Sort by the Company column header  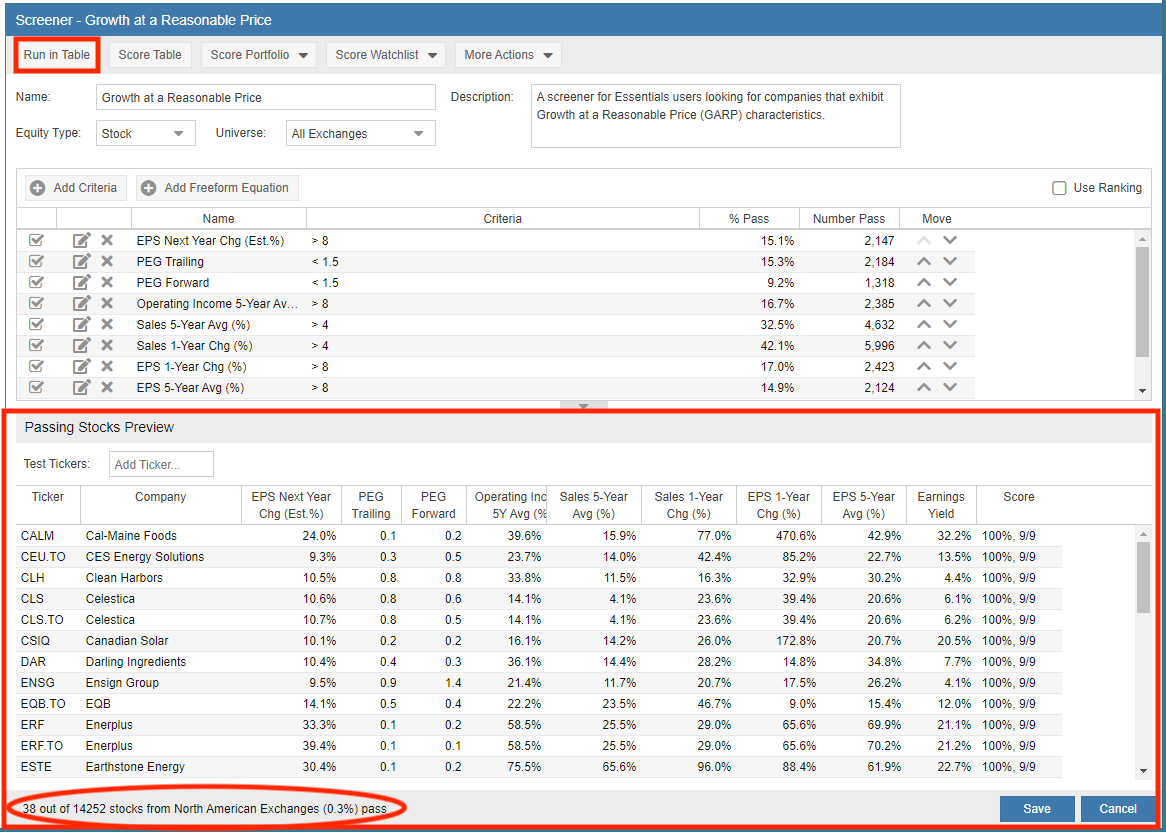[x=161, y=505]
